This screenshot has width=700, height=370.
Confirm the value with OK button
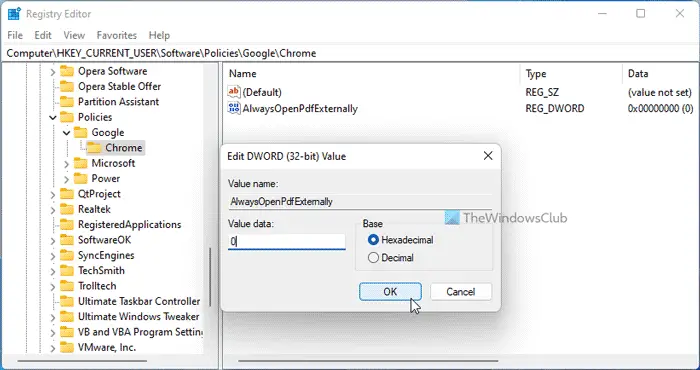click(x=390, y=292)
